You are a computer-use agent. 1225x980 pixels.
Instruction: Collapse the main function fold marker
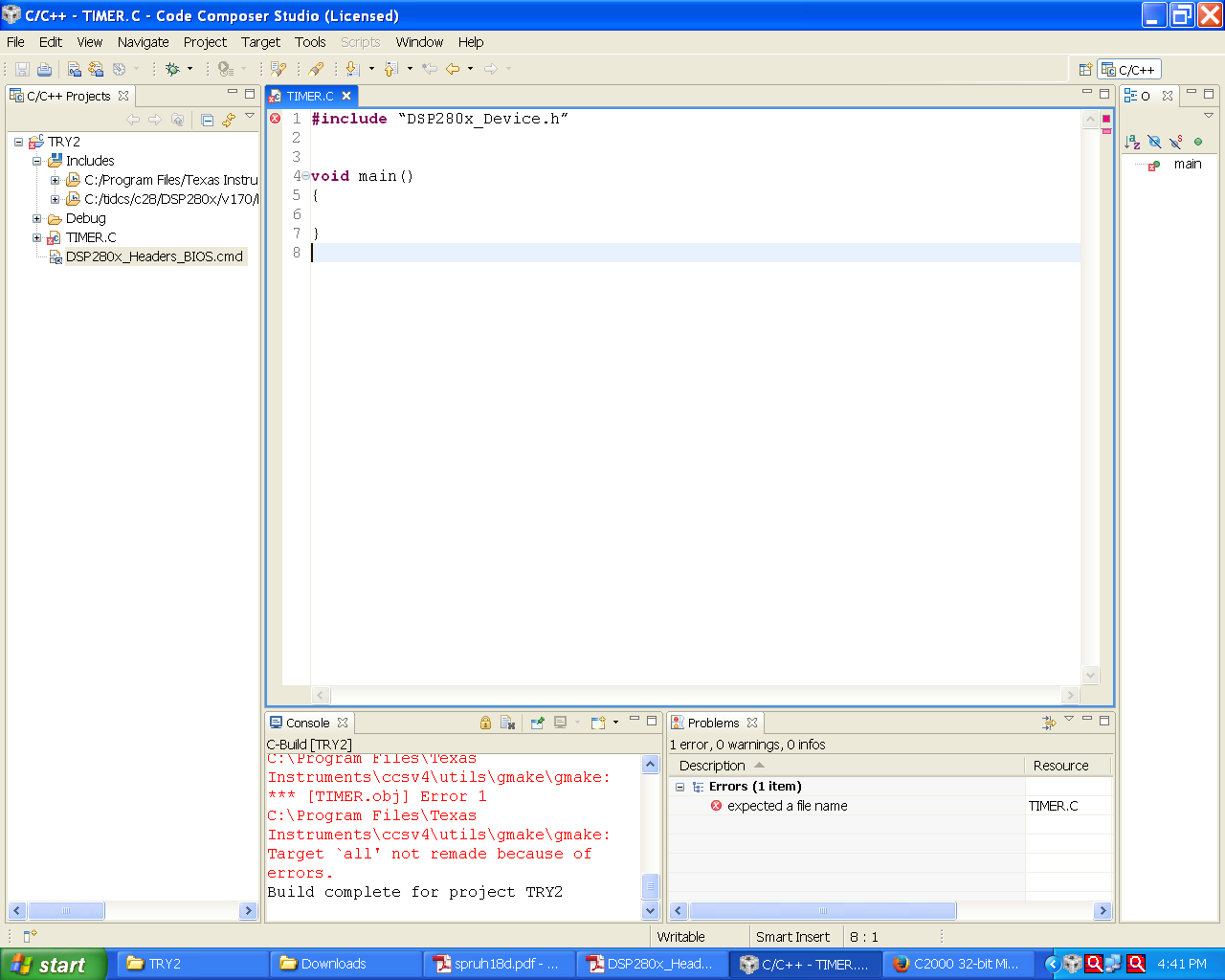pos(305,176)
